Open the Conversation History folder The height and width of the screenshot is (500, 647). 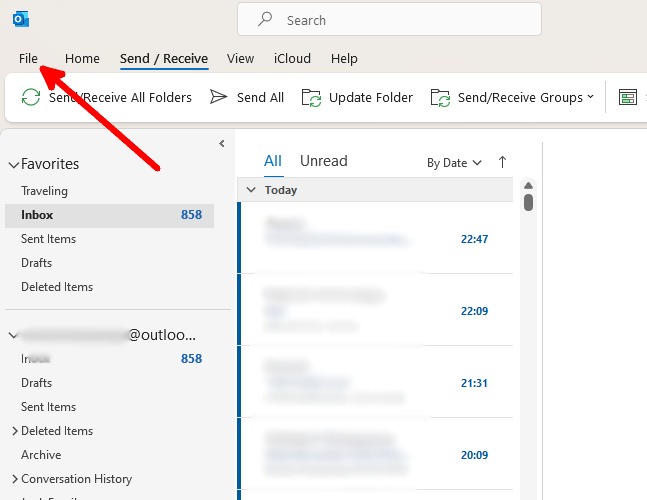[76, 479]
